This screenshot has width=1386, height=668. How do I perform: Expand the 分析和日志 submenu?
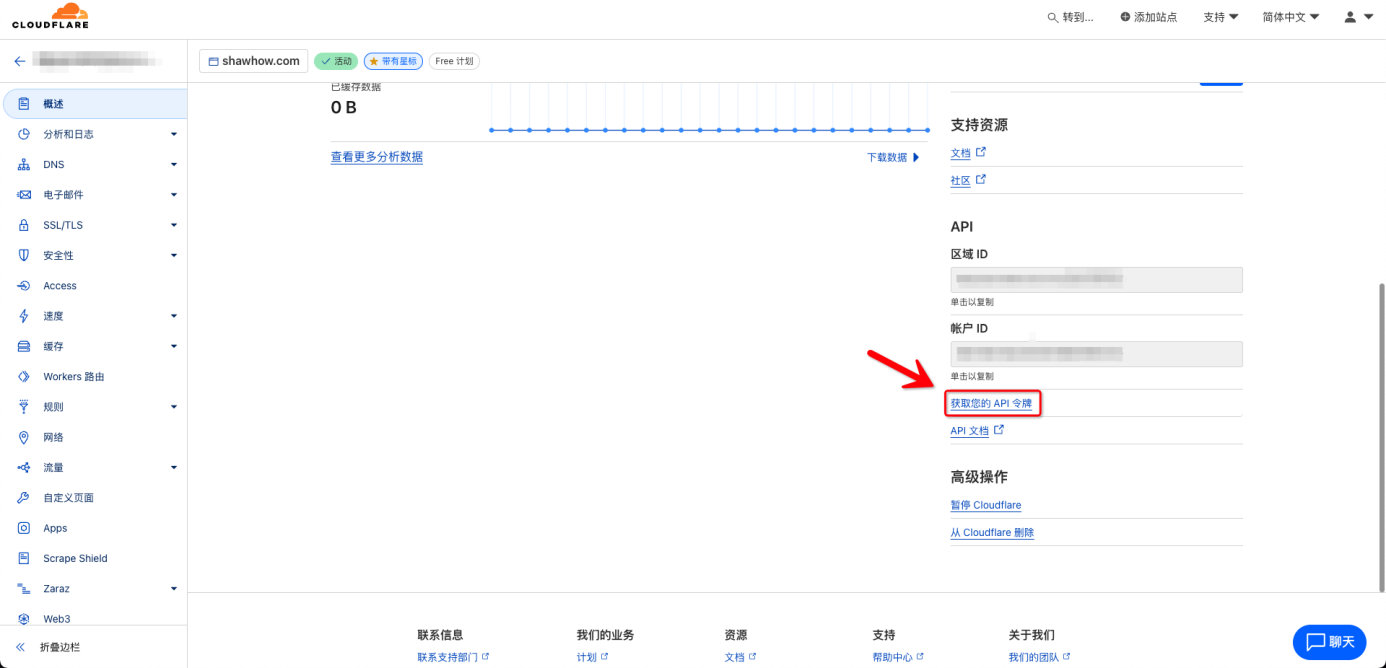tap(172, 133)
